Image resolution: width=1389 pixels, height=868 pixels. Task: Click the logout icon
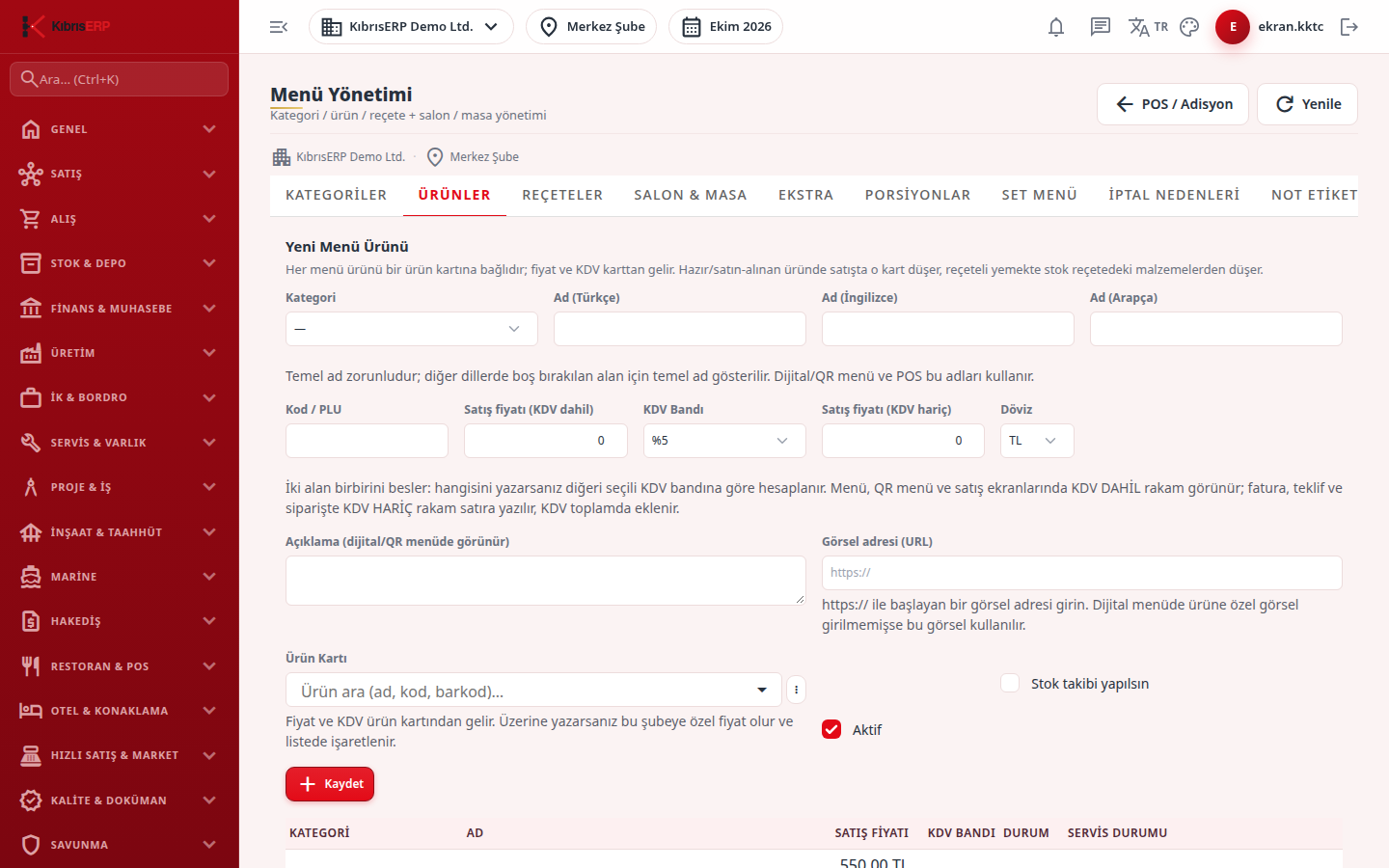1349,27
